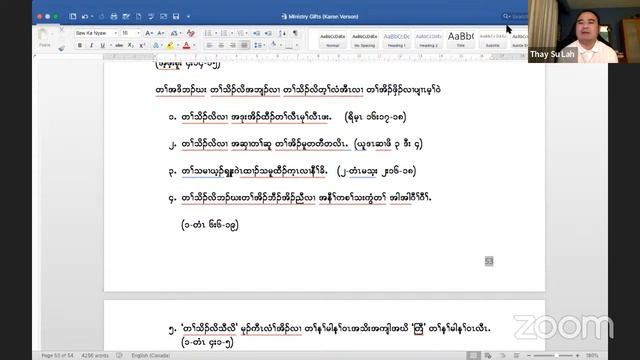This screenshot has width=640, height=360.
Task: Click English (Canada) language indicator
Action: (x=150, y=356)
